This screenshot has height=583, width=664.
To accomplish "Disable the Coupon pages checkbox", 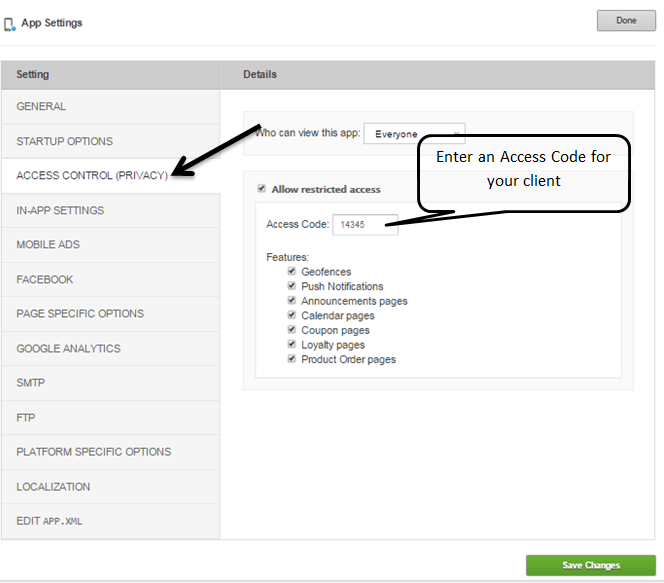I will coord(291,330).
